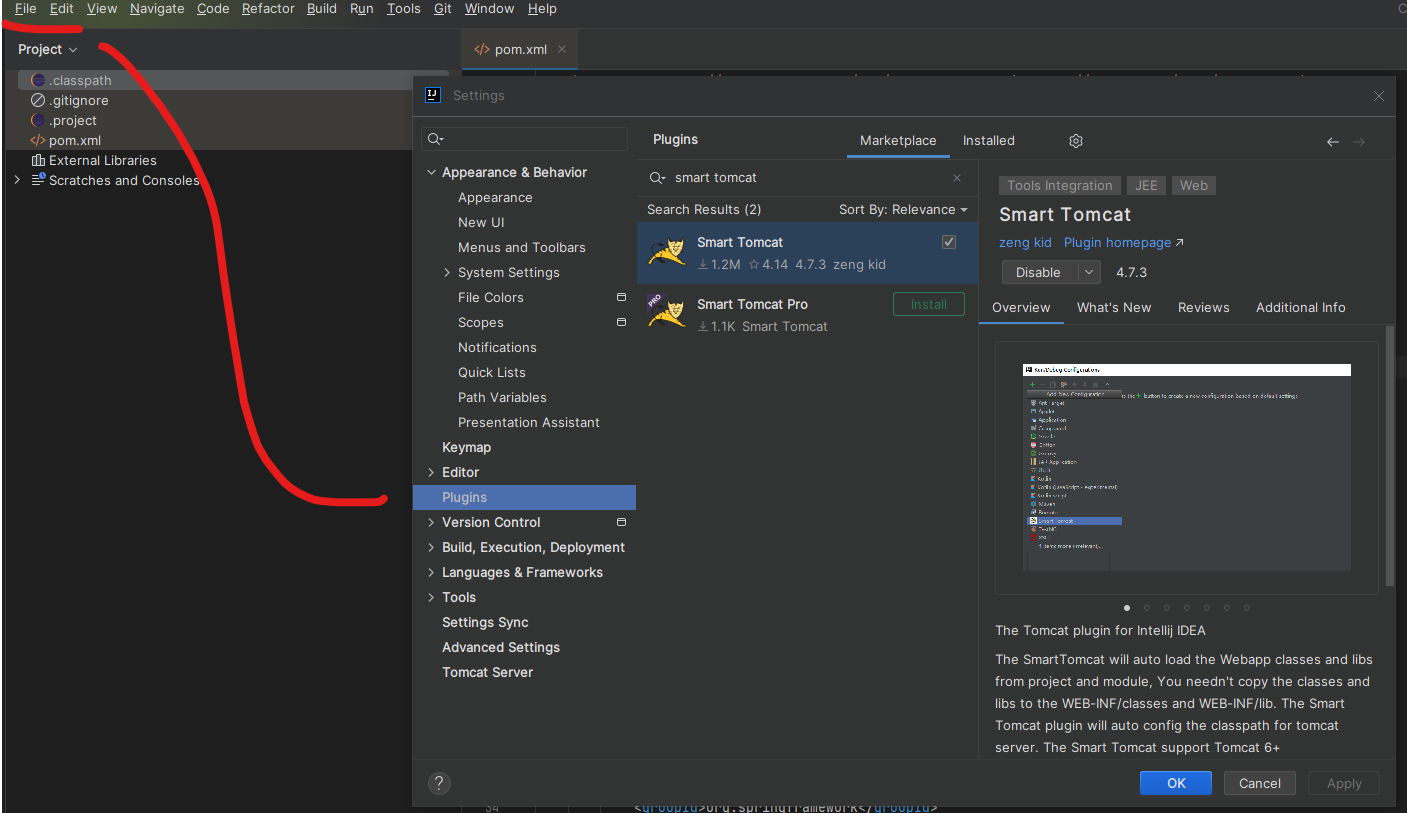This screenshot has height=813, width=1407.
Task: Open zeng kid vendor link
Action: coord(1025,243)
